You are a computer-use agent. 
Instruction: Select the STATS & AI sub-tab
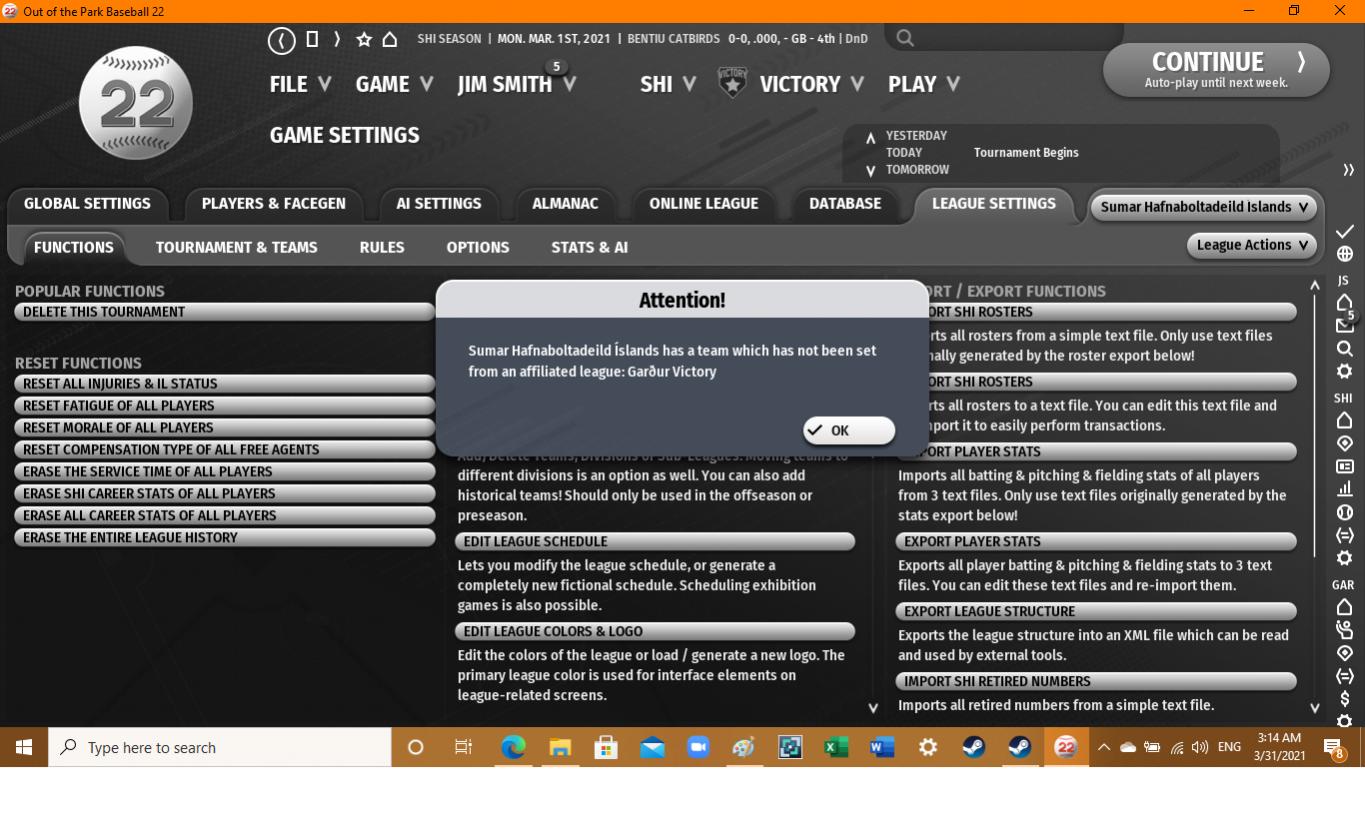590,248
